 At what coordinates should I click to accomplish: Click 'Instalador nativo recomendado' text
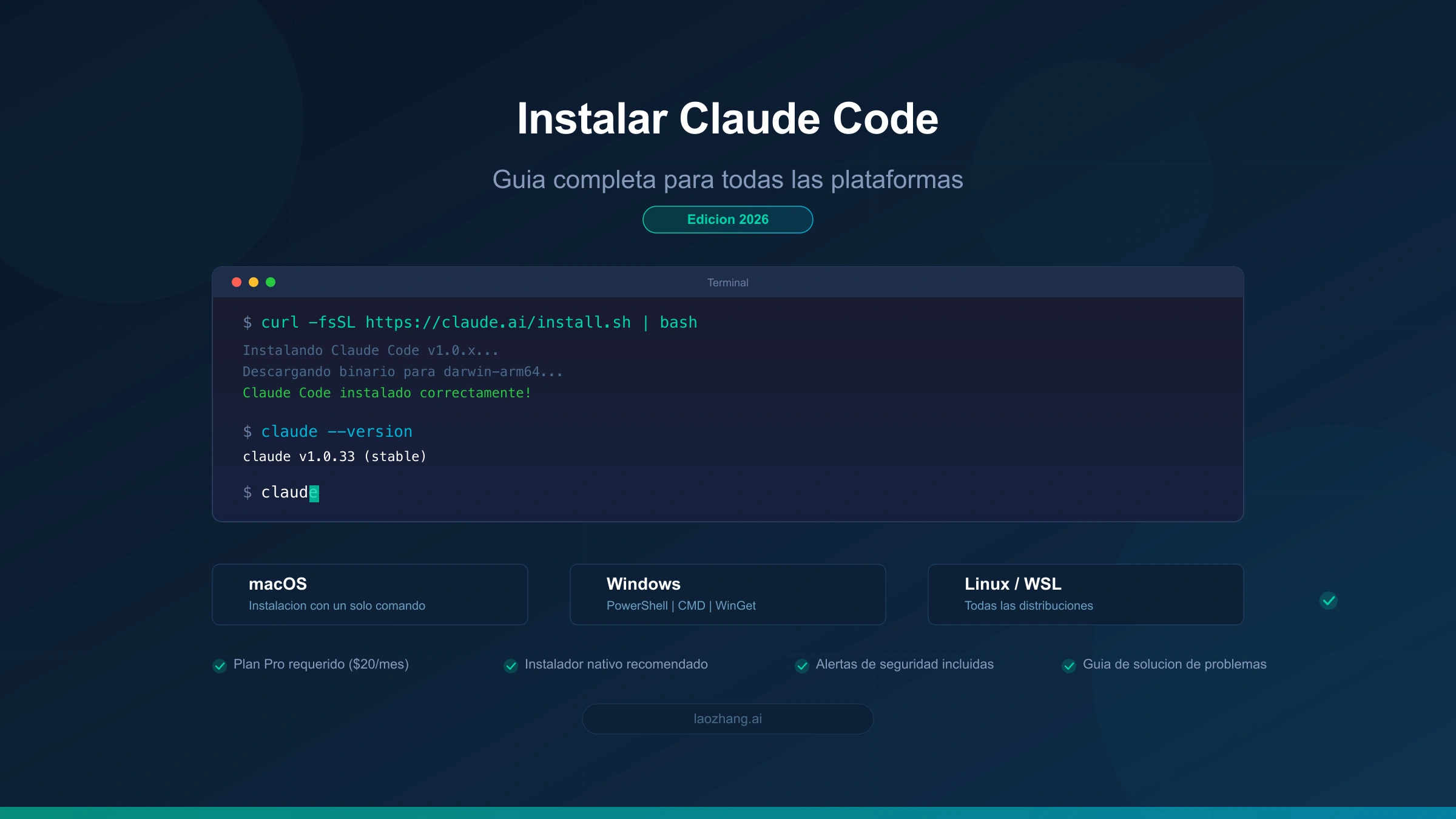click(616, 664)
